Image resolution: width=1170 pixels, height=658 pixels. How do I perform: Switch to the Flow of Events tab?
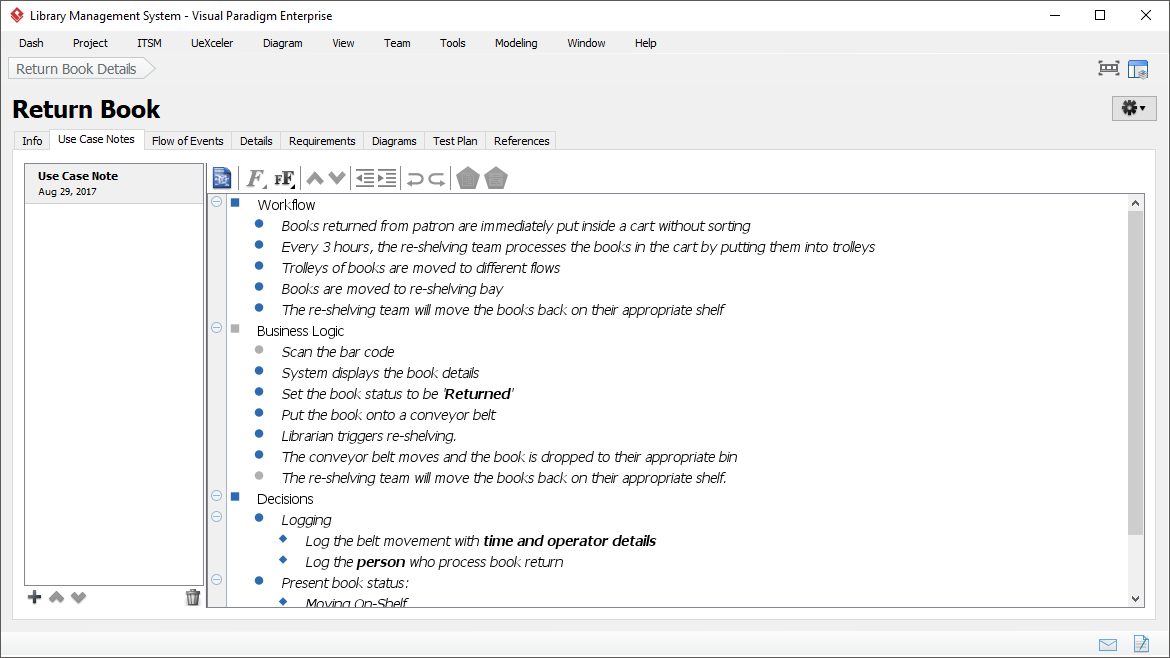[x=187, y=141]
